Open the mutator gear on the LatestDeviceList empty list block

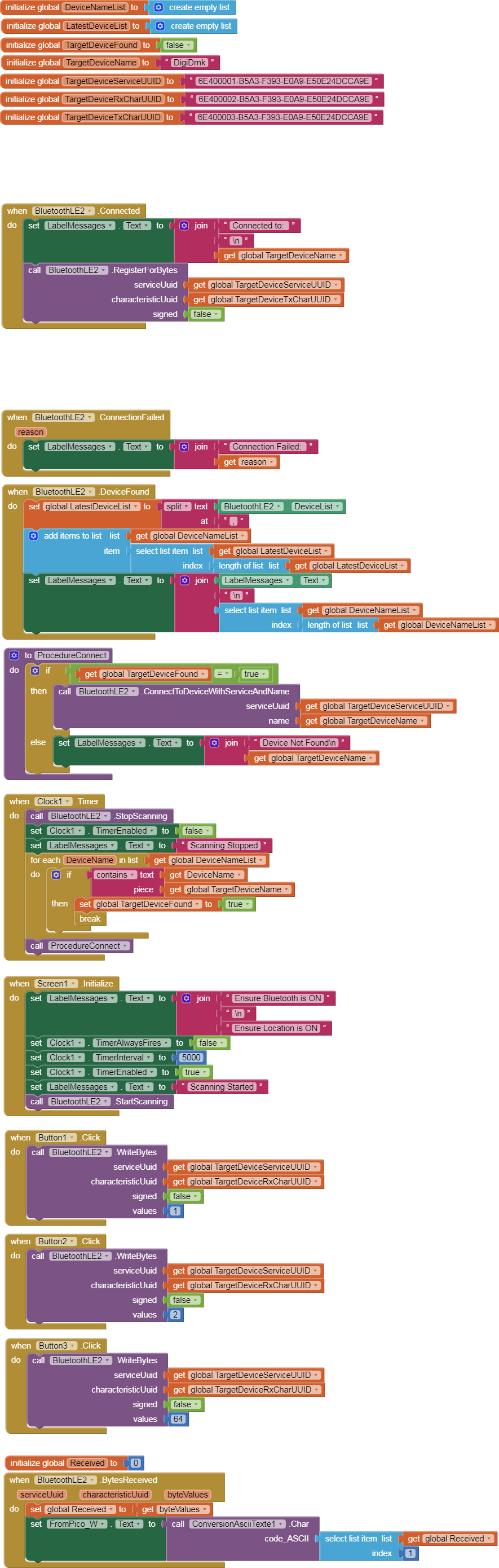coord(160,26)
